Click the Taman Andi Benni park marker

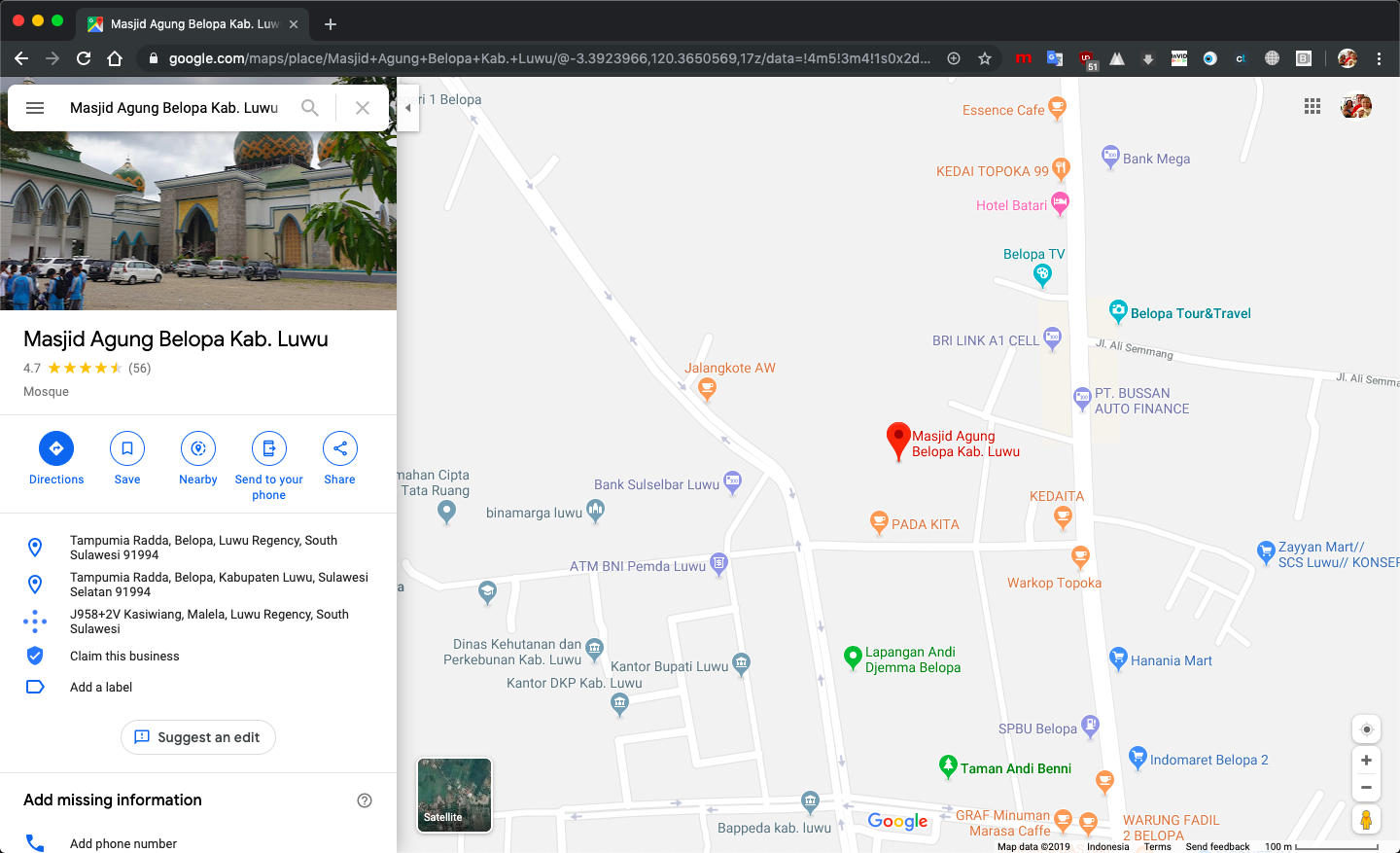[x=948, y=766]
